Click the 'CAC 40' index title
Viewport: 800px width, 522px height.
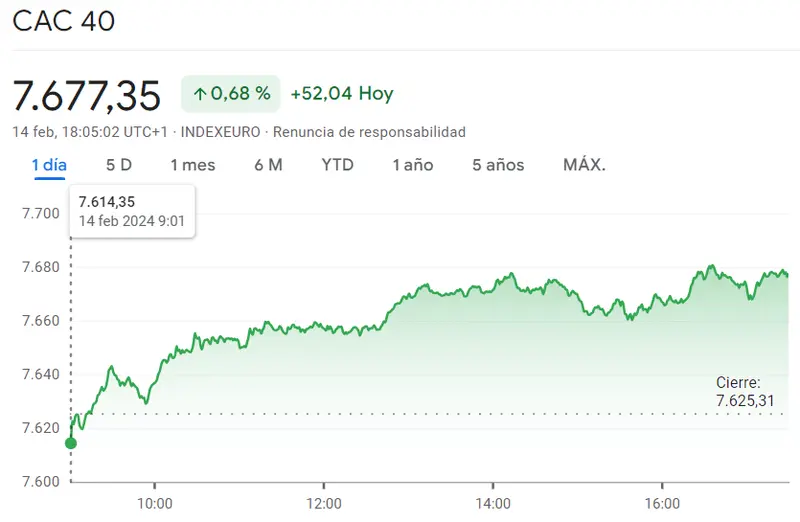[64, 21]
